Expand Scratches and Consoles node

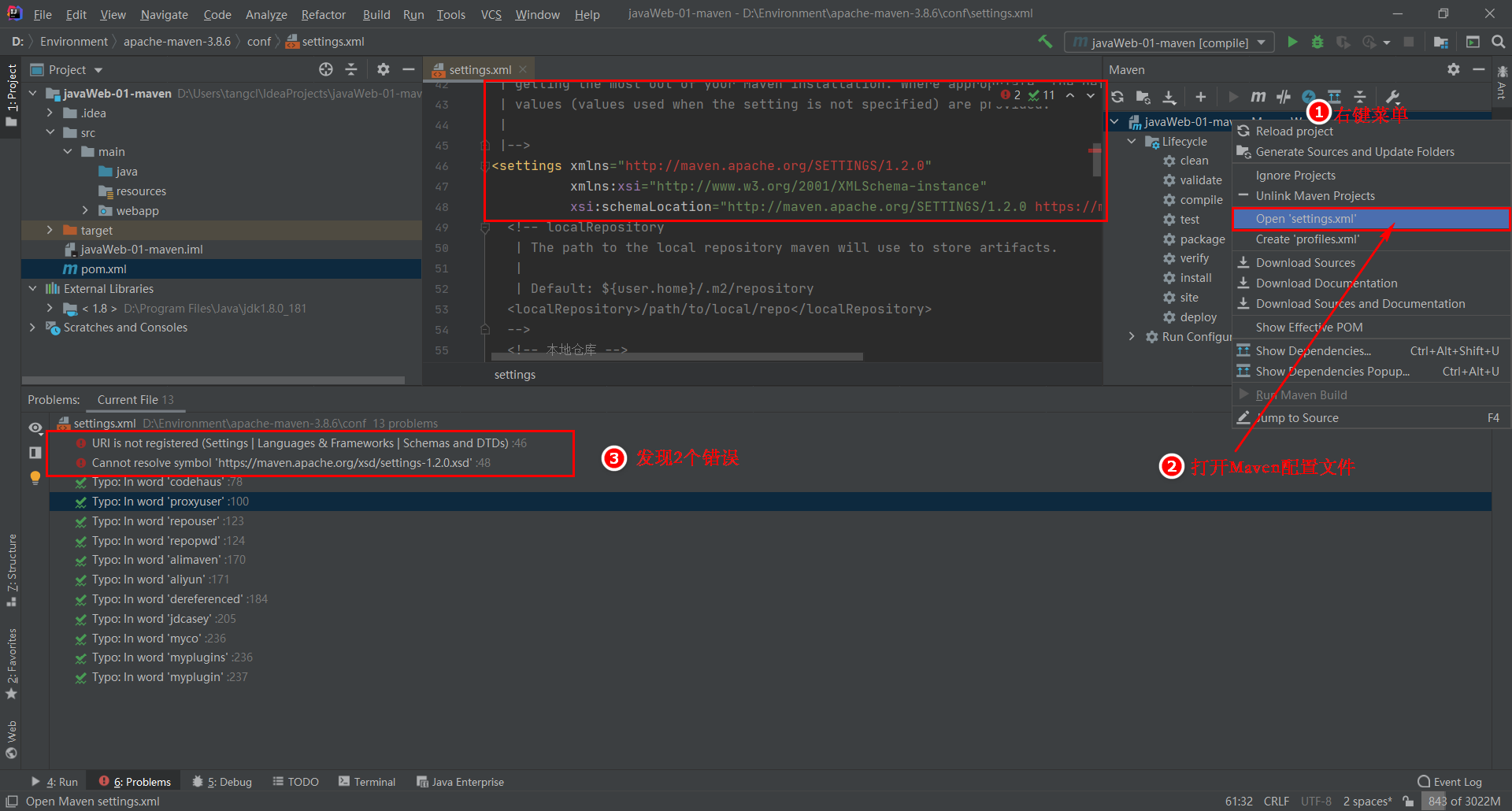(x=32, y=327)
